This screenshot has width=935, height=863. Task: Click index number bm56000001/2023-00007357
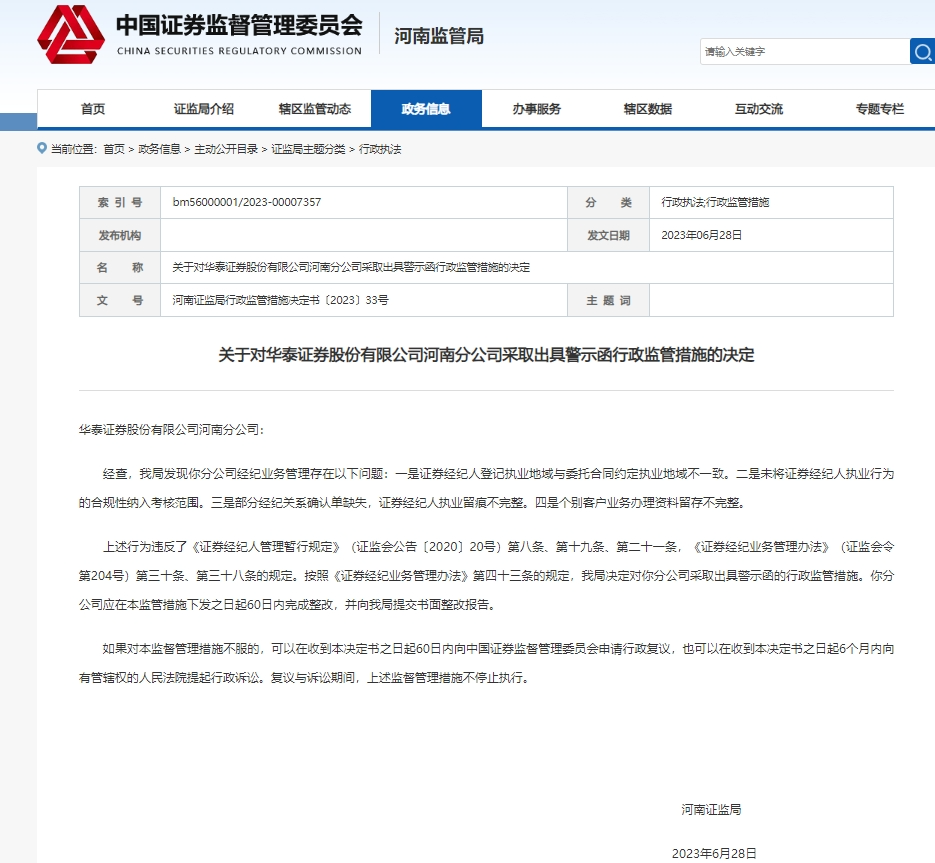click(x=247, y=202)
